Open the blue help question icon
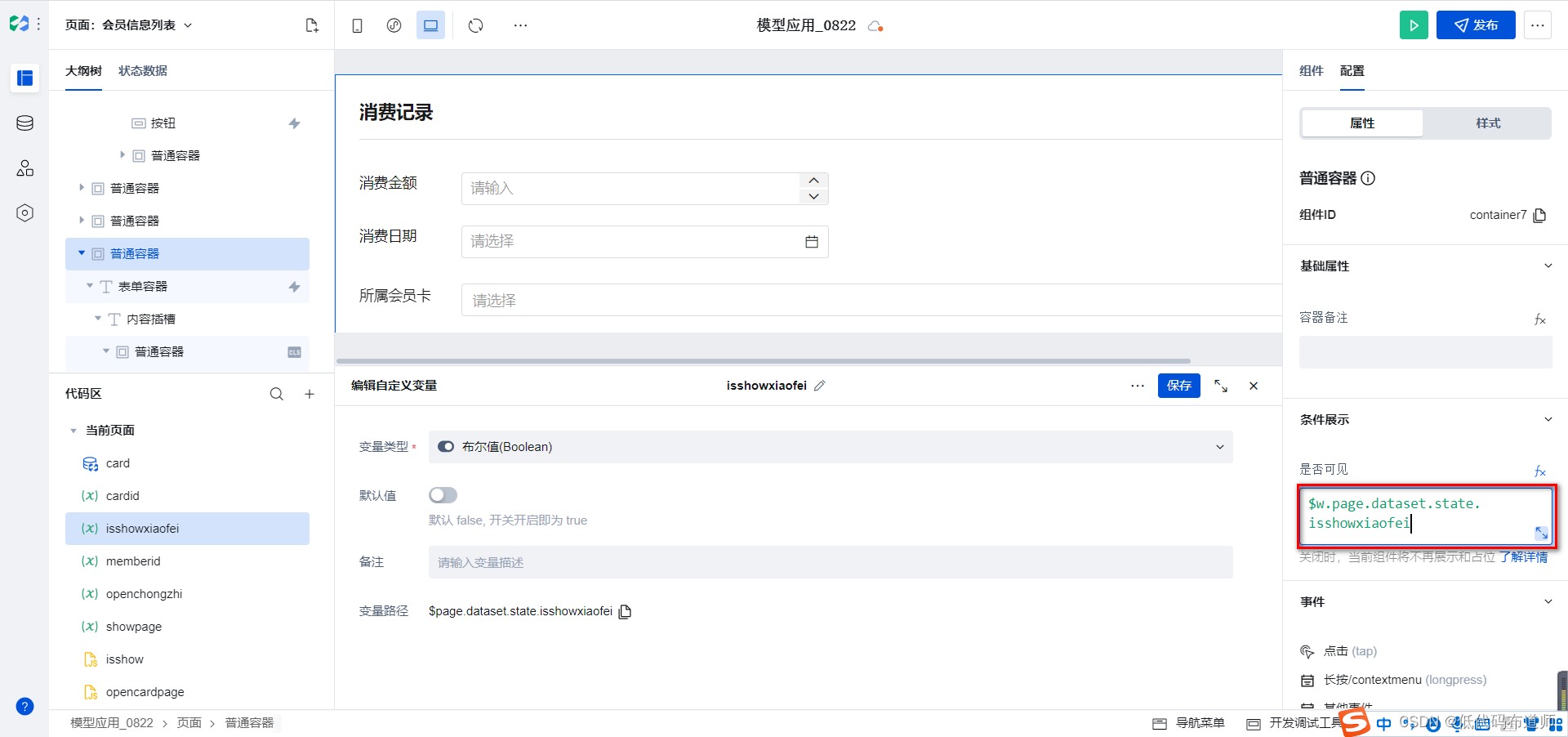This screenshot has height=737, width=1568. [x=24, y=707]
